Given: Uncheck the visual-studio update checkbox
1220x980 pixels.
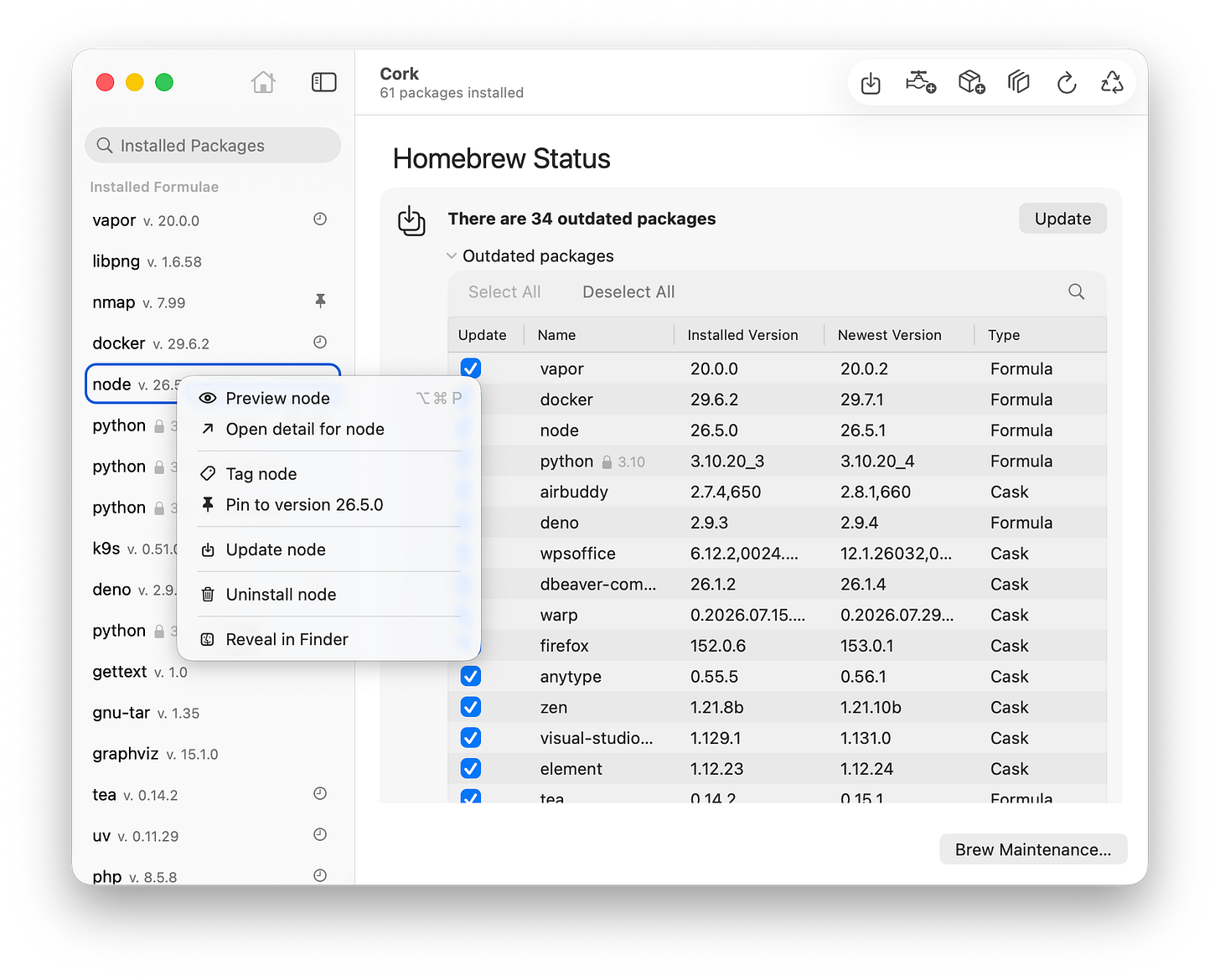Looking at the screenshot, I should tap(471, 738).
